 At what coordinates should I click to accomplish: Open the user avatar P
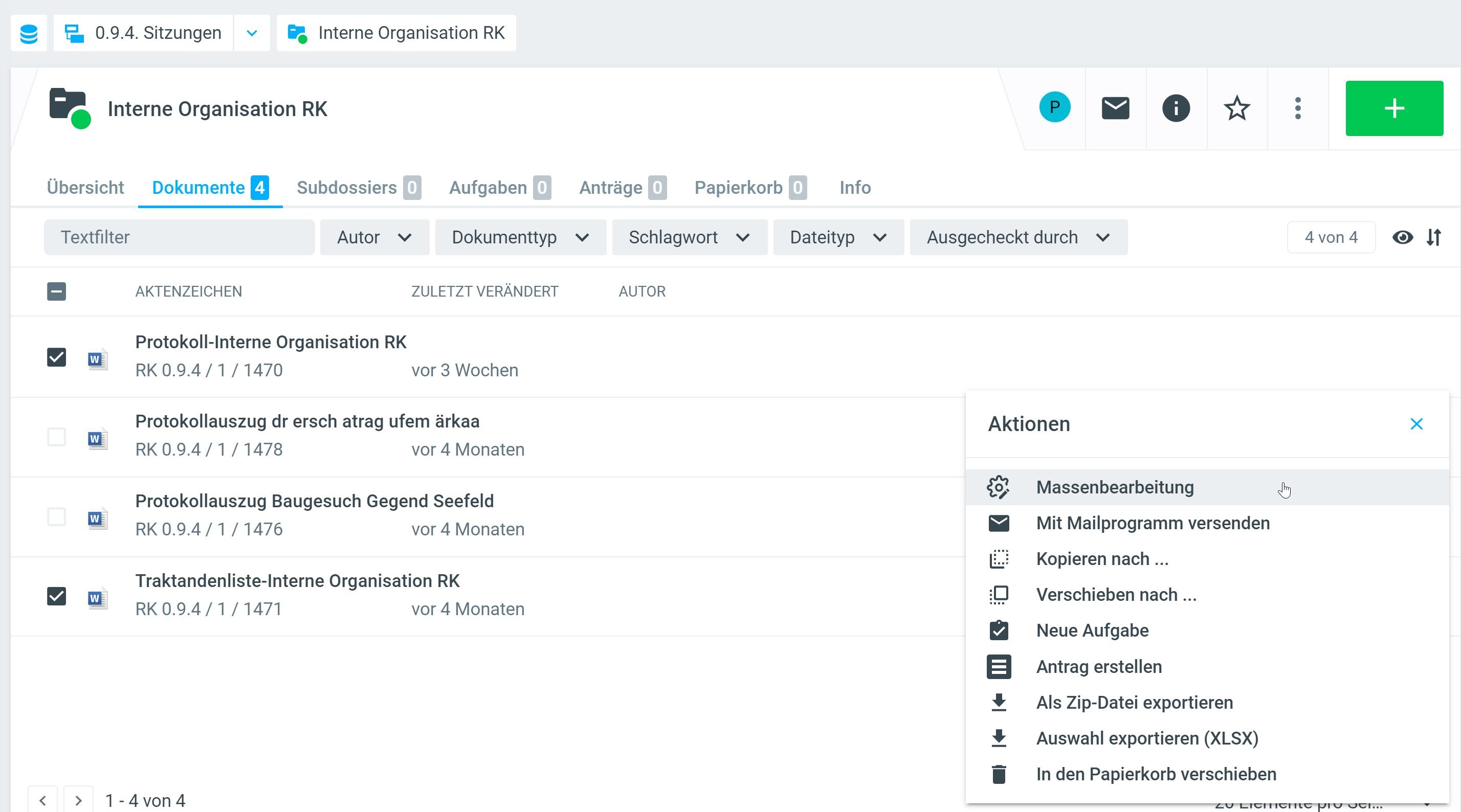(x=1054, y=107)
